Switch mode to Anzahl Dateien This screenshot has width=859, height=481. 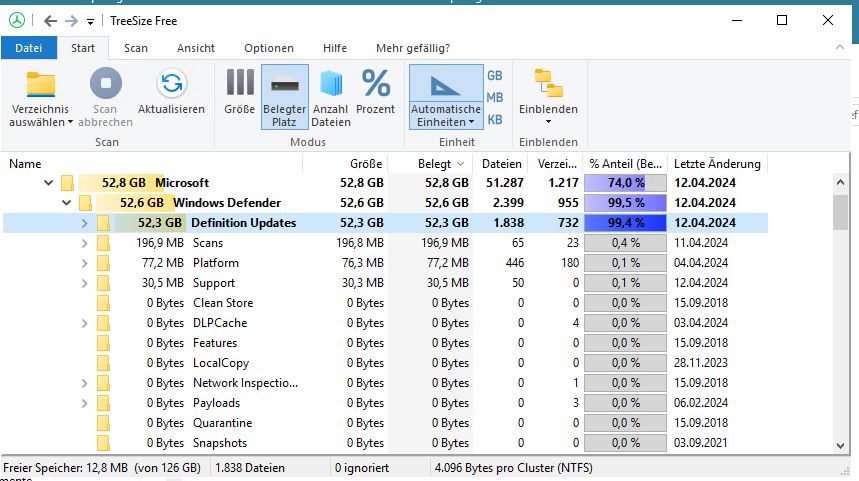[x=331, y=99]
